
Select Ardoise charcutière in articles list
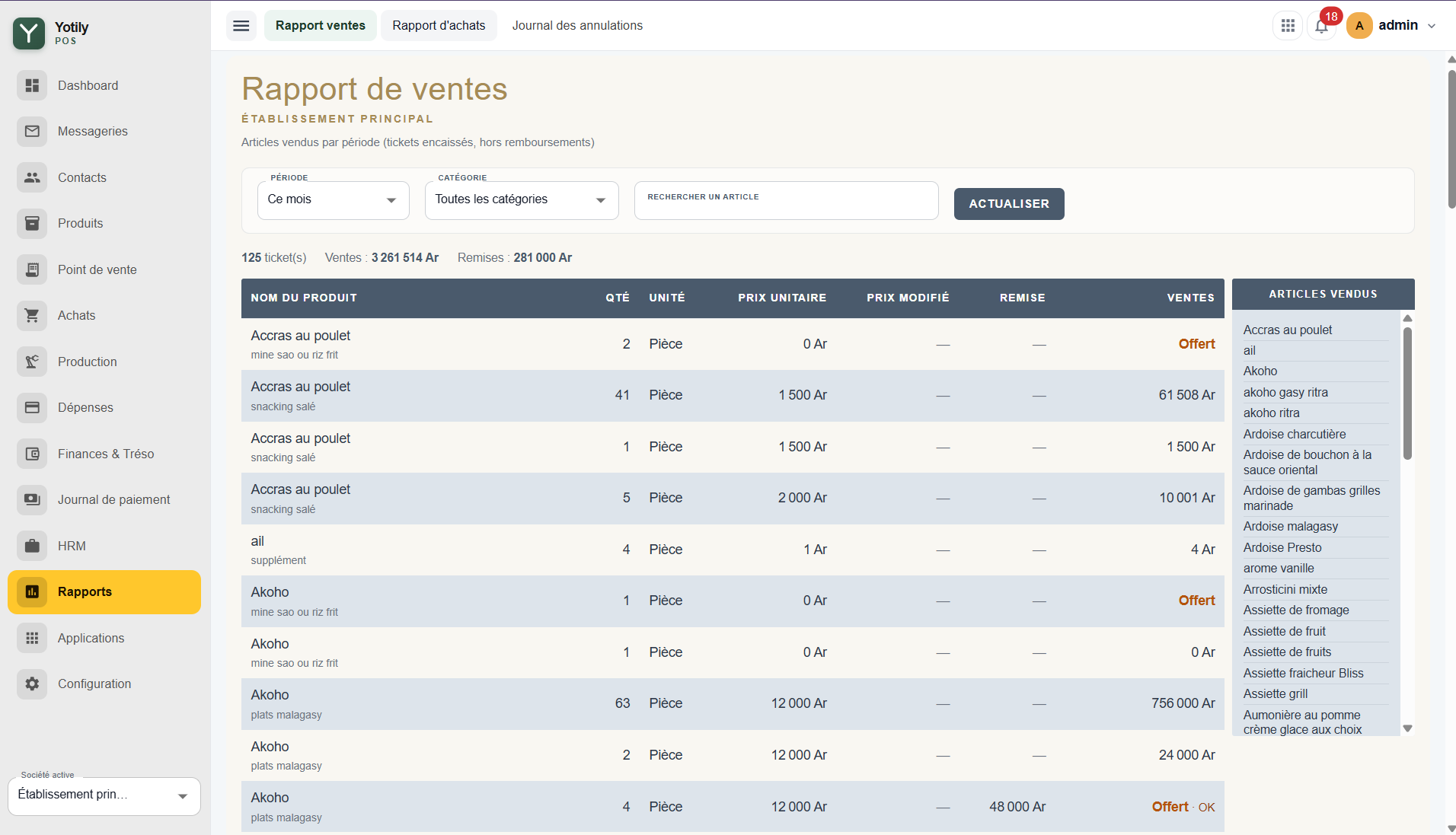[1295, 434]
